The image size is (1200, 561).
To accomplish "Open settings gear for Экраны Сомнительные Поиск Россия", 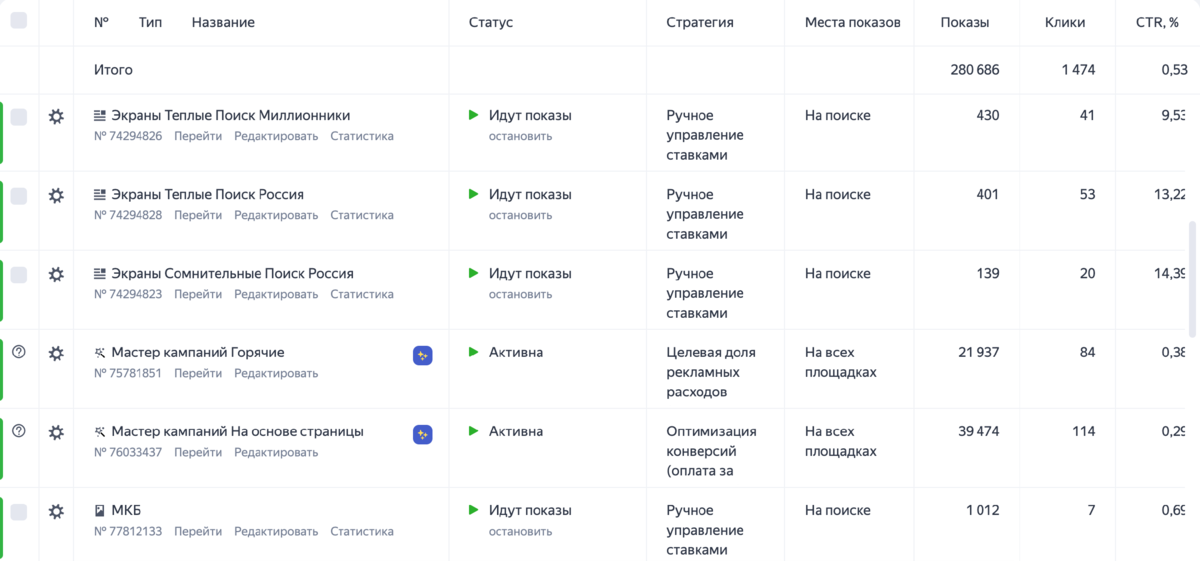I will [56, 274].
